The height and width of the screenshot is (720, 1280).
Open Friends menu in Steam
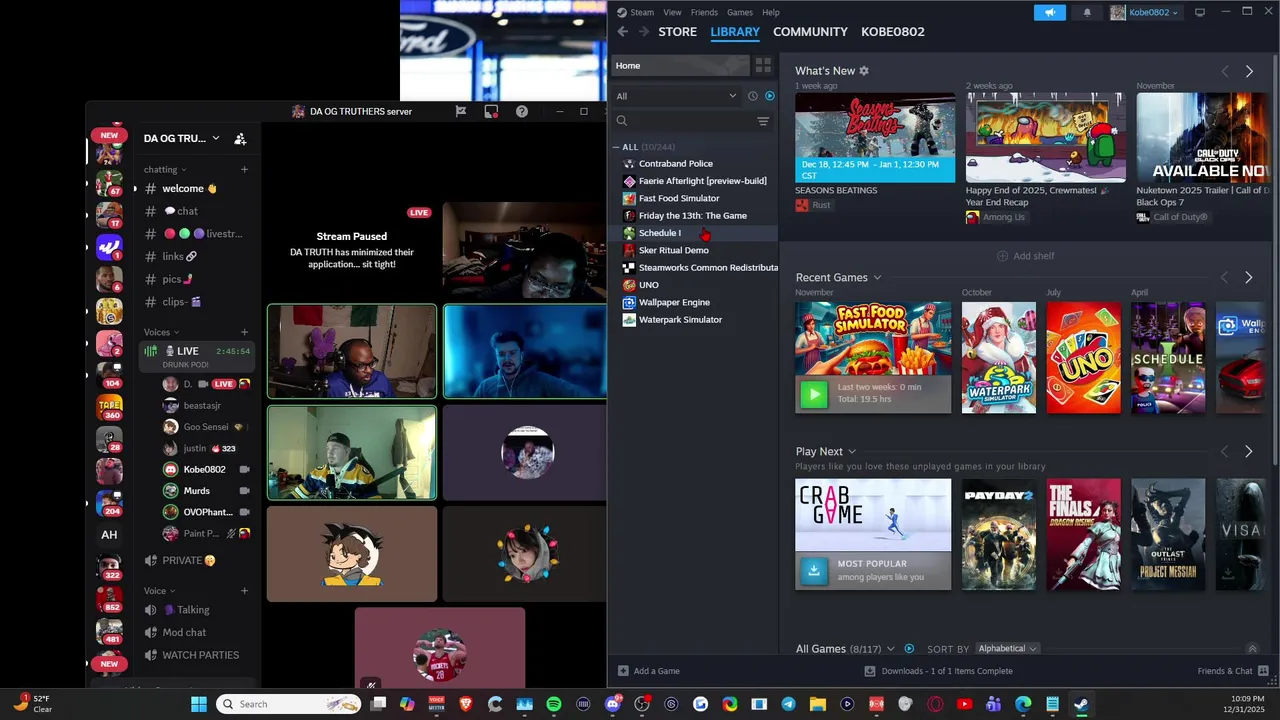click(x=704, y=12)
